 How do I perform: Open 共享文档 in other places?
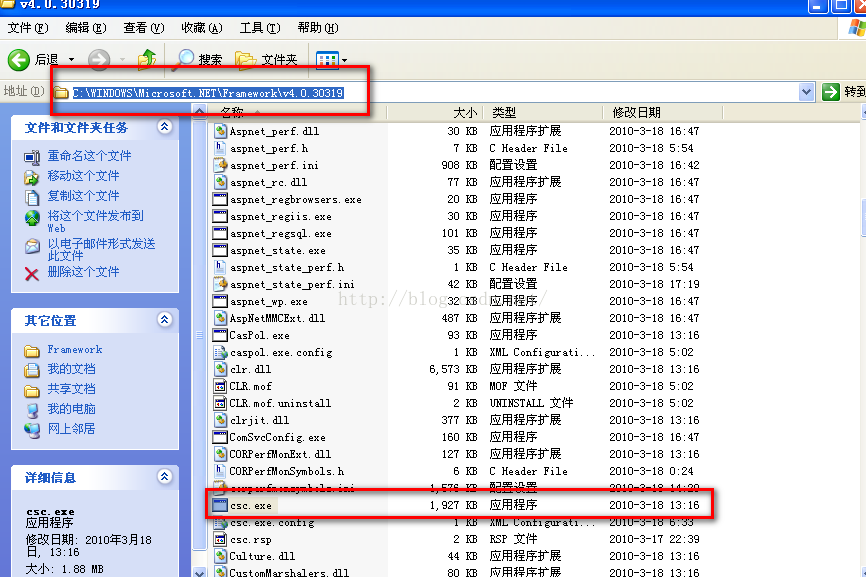pos(71,389)
